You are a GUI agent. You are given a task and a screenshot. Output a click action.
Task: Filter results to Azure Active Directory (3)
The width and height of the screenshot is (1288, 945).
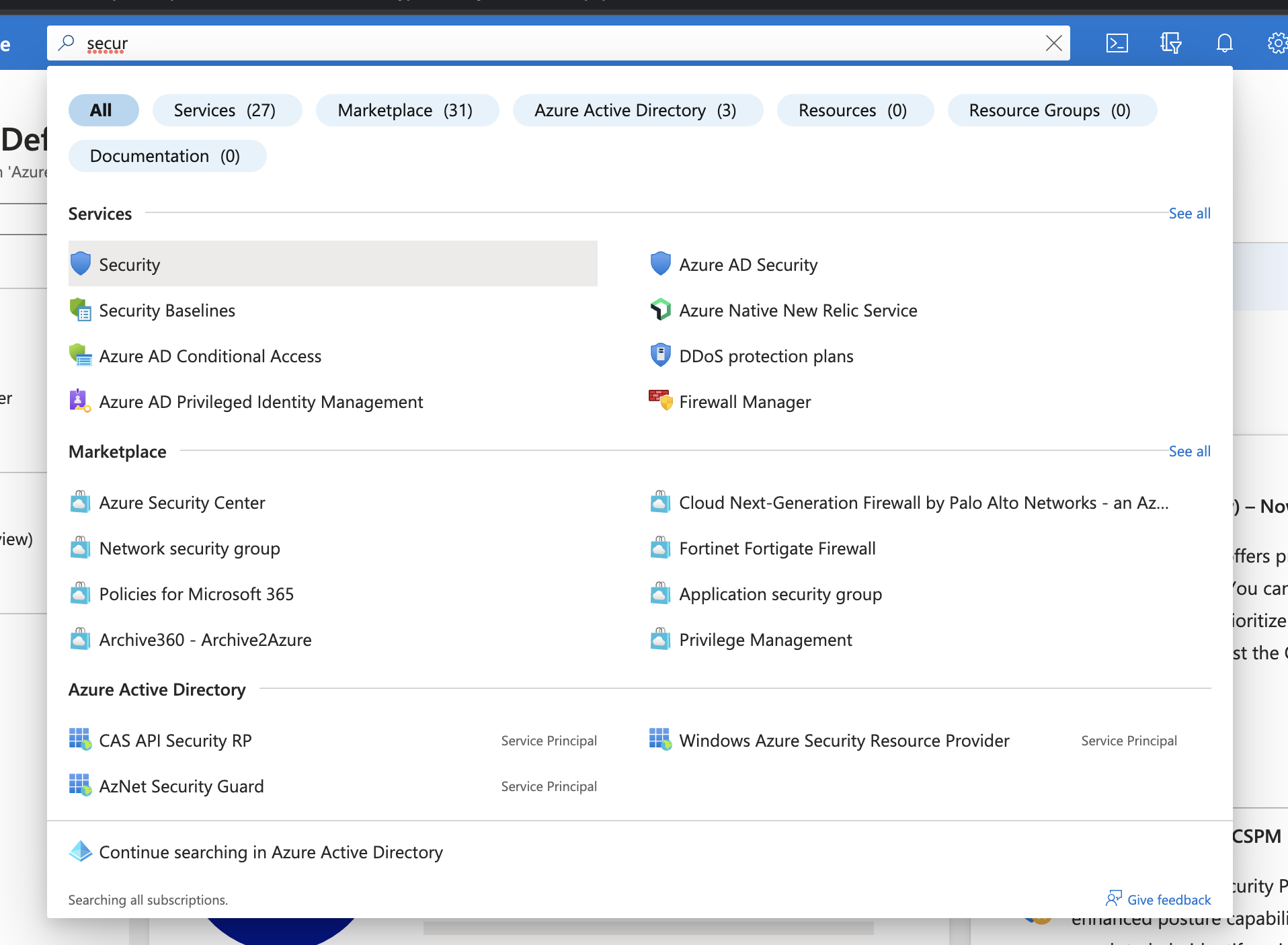[x=637, y=110]
